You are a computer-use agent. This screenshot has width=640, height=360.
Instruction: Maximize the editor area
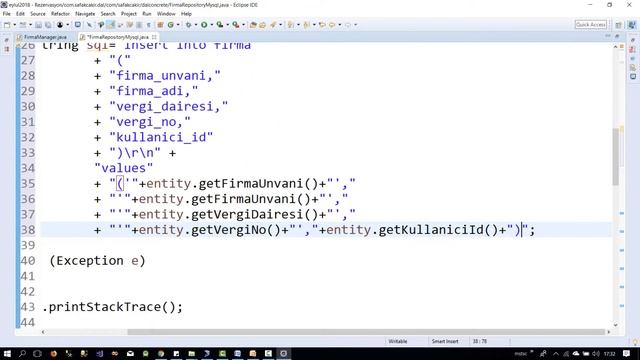617,36
